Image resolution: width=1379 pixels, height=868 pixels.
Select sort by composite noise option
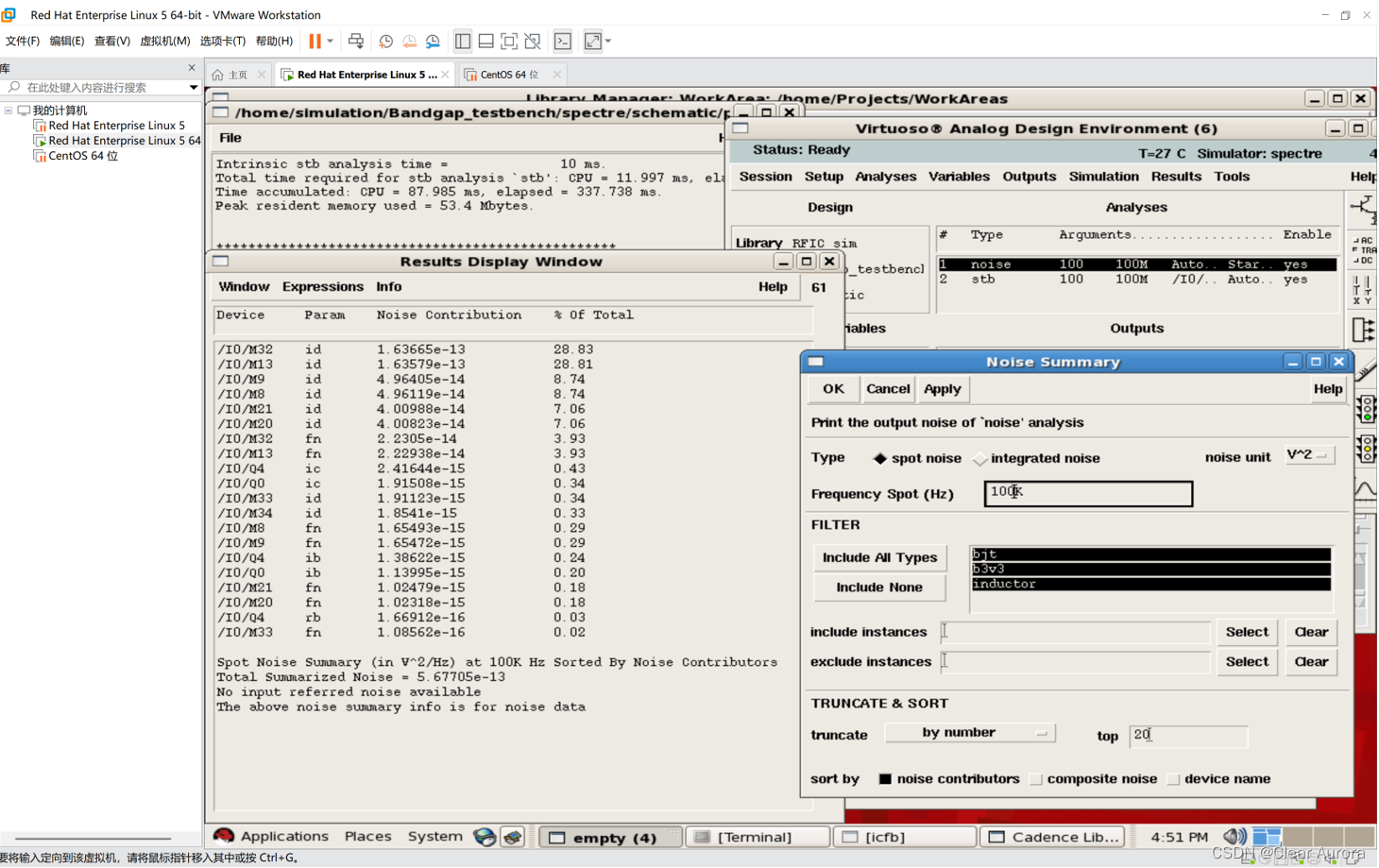point(1036,779)
